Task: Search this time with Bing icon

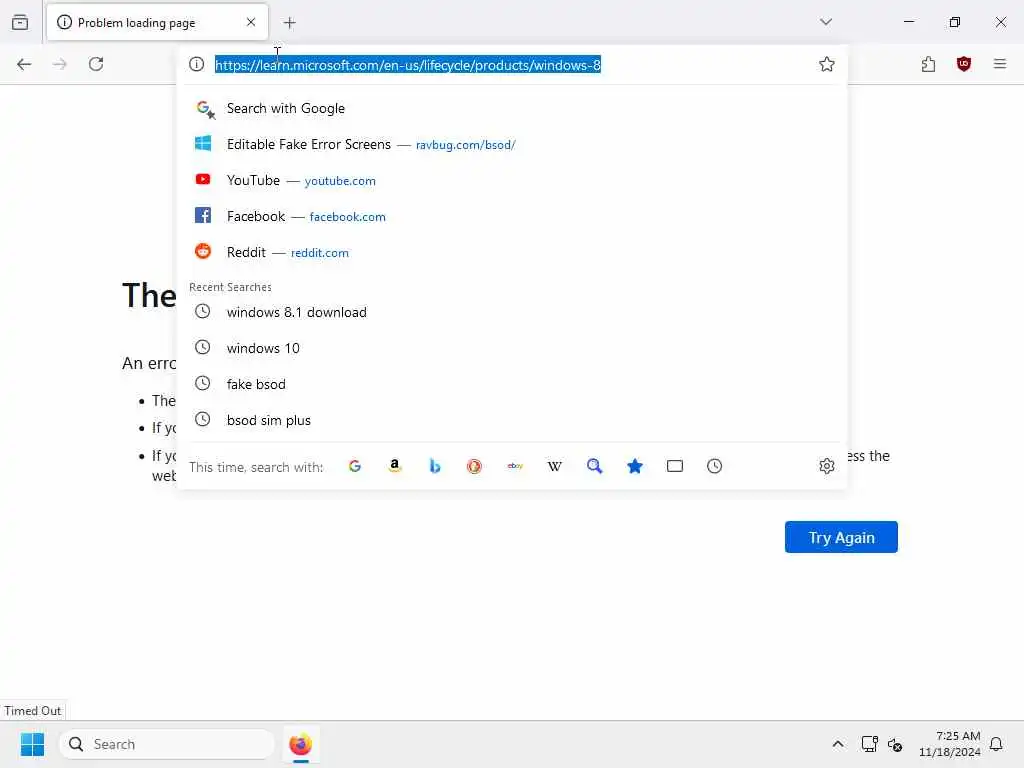Action: (434, 466)
